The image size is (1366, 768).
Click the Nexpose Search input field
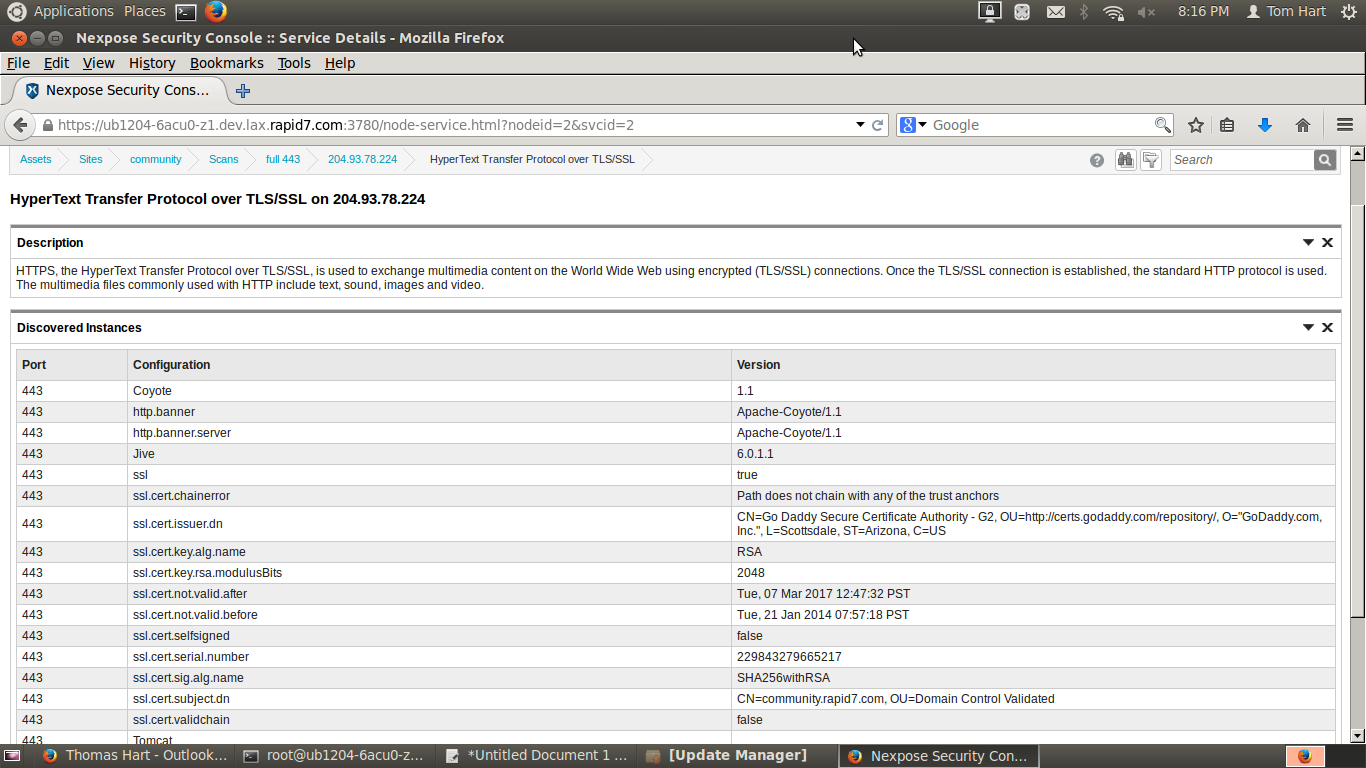(x=1241, y=160)
